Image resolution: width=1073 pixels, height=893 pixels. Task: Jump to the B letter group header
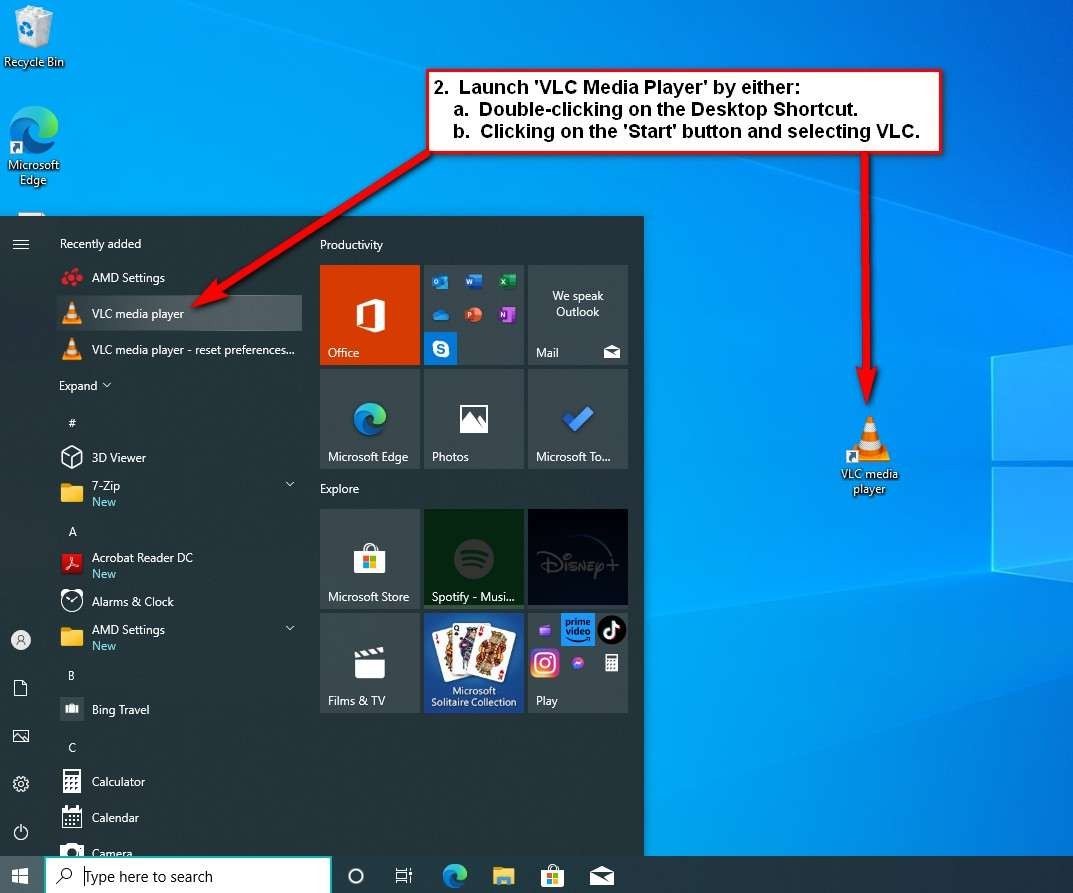coord(71,675)
